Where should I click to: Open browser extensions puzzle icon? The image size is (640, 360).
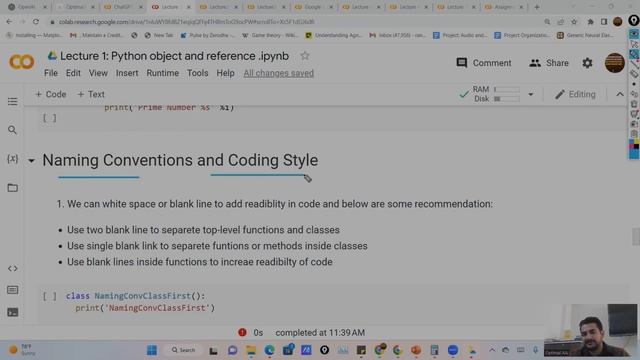click(x=590, y=22)
